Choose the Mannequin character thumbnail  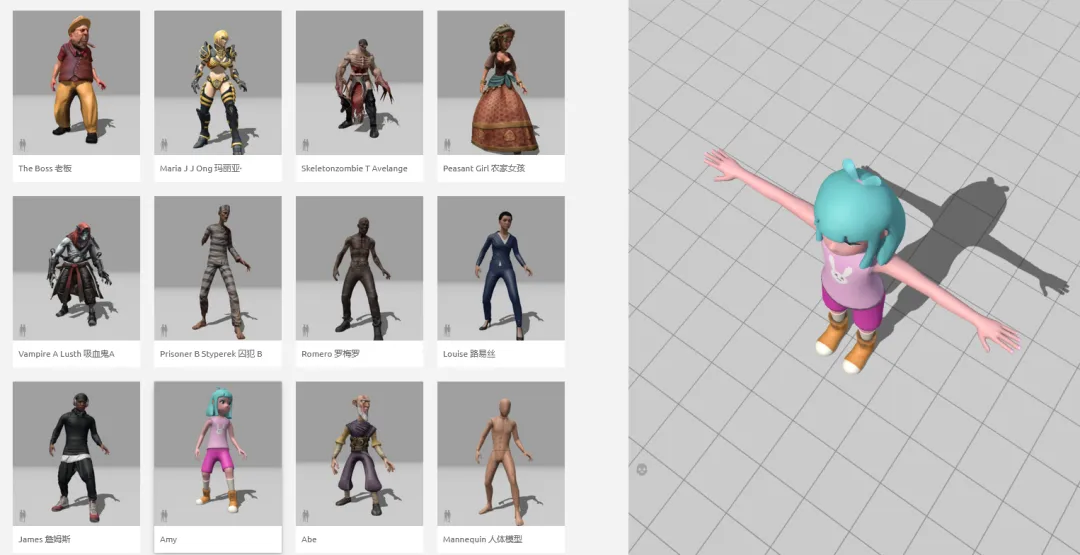coord(500,453)
